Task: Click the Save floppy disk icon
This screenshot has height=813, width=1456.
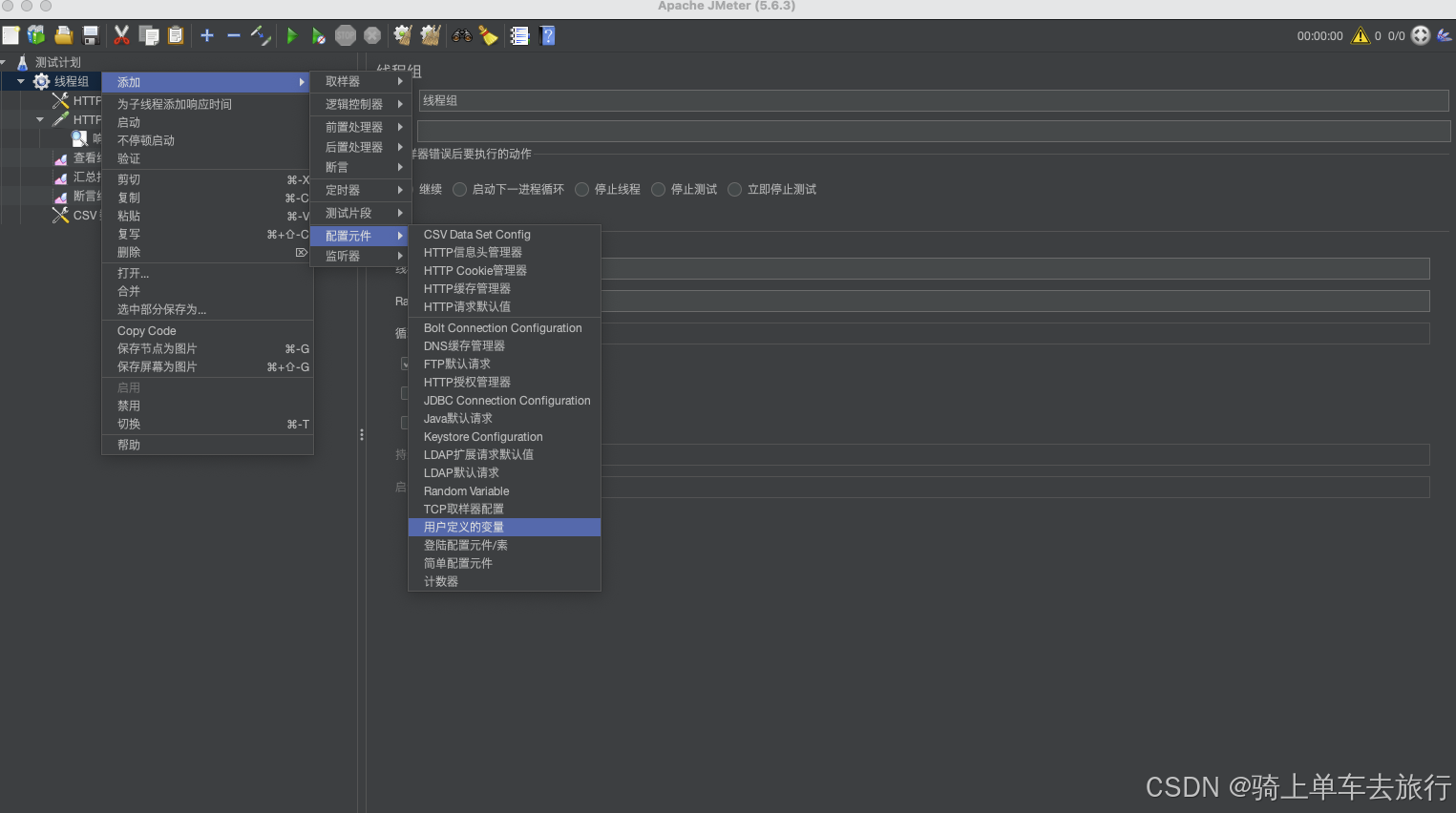Action: coord(91,35)
